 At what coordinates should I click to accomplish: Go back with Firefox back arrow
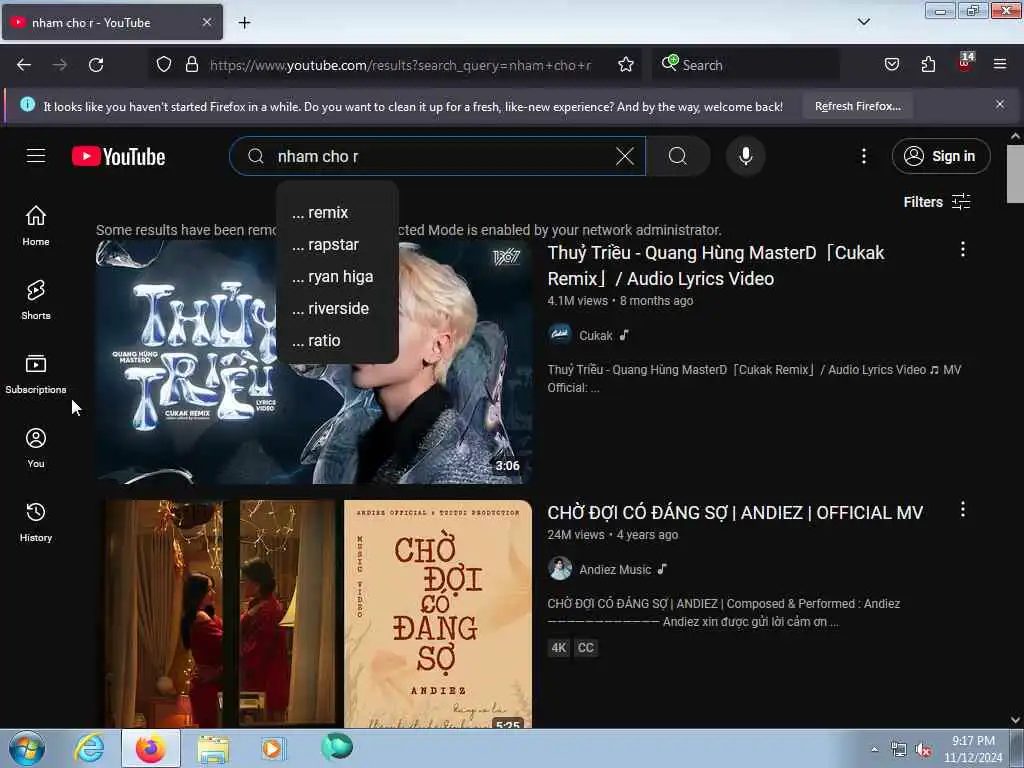point(24,65)
